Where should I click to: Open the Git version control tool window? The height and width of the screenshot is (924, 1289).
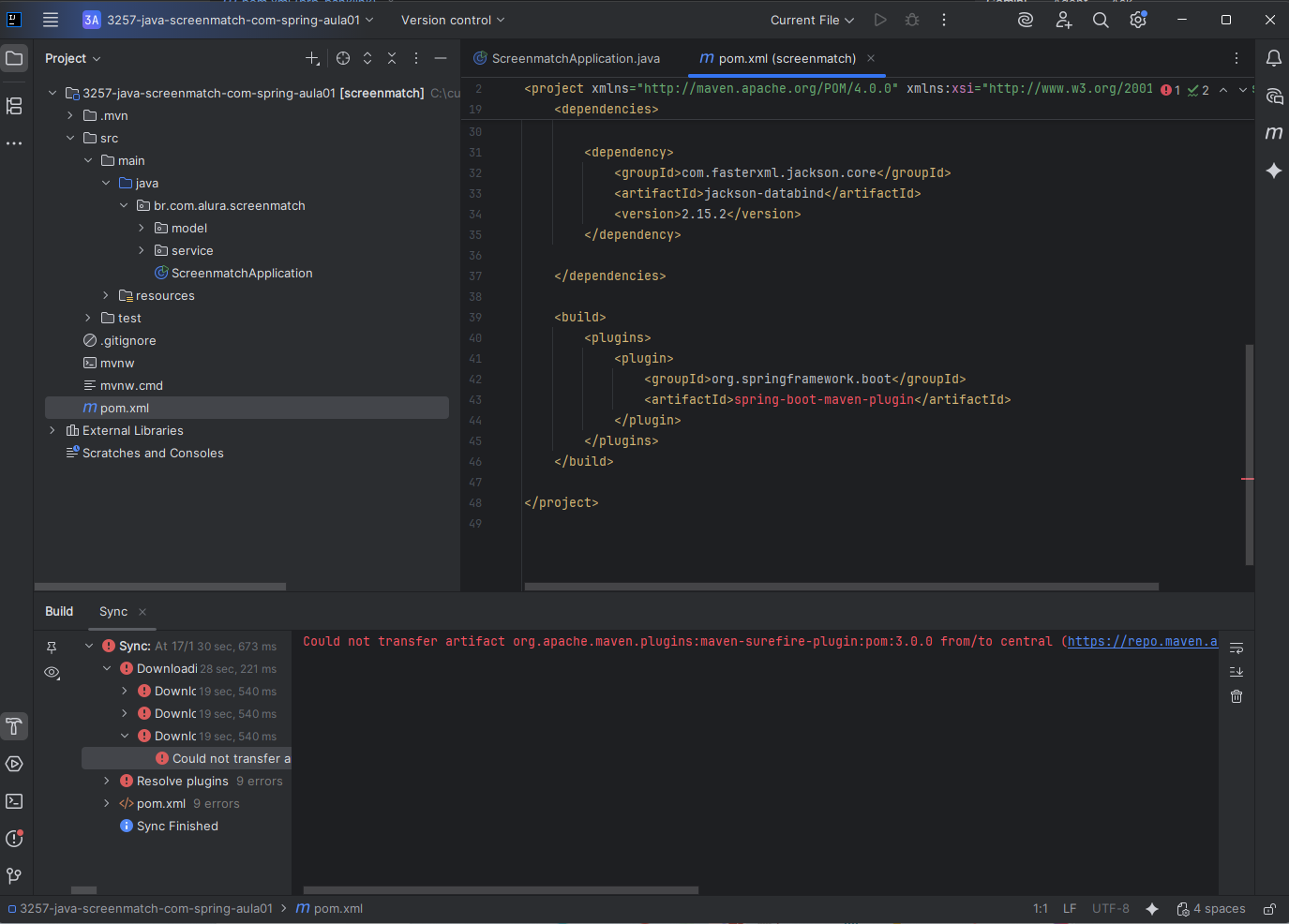pos(14,875)
